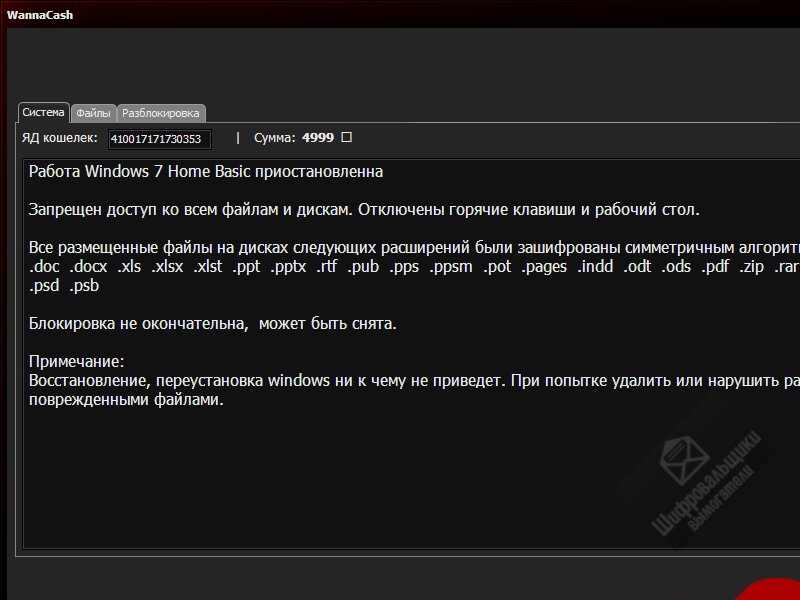Switch to the Система tab
The height and width of the screenshot is (600, 800).
(x=43, y=113)
